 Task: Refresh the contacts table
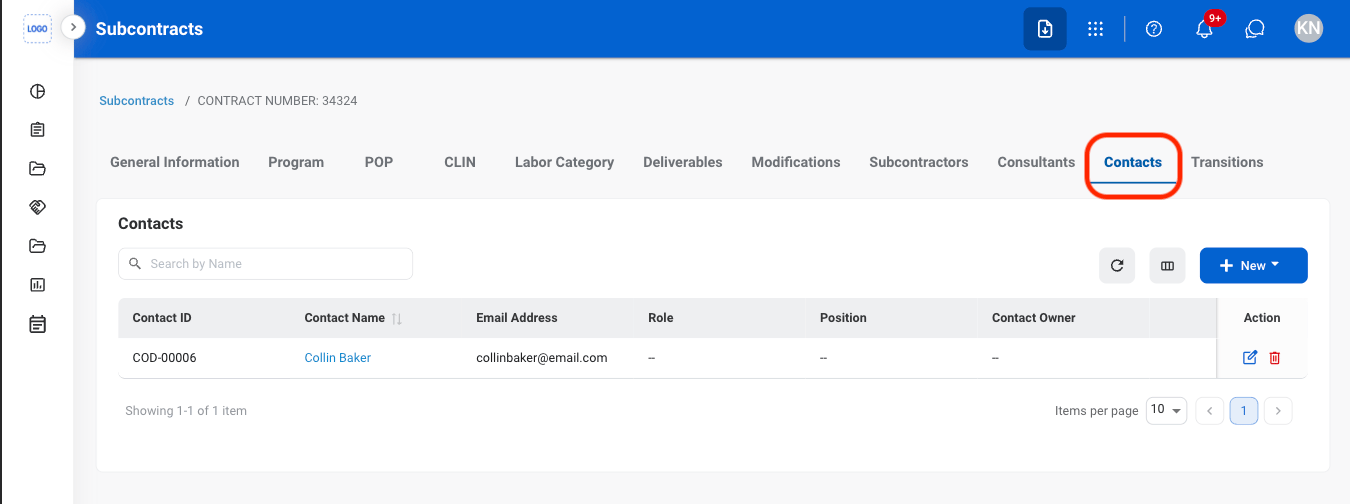click(1117, 266)
